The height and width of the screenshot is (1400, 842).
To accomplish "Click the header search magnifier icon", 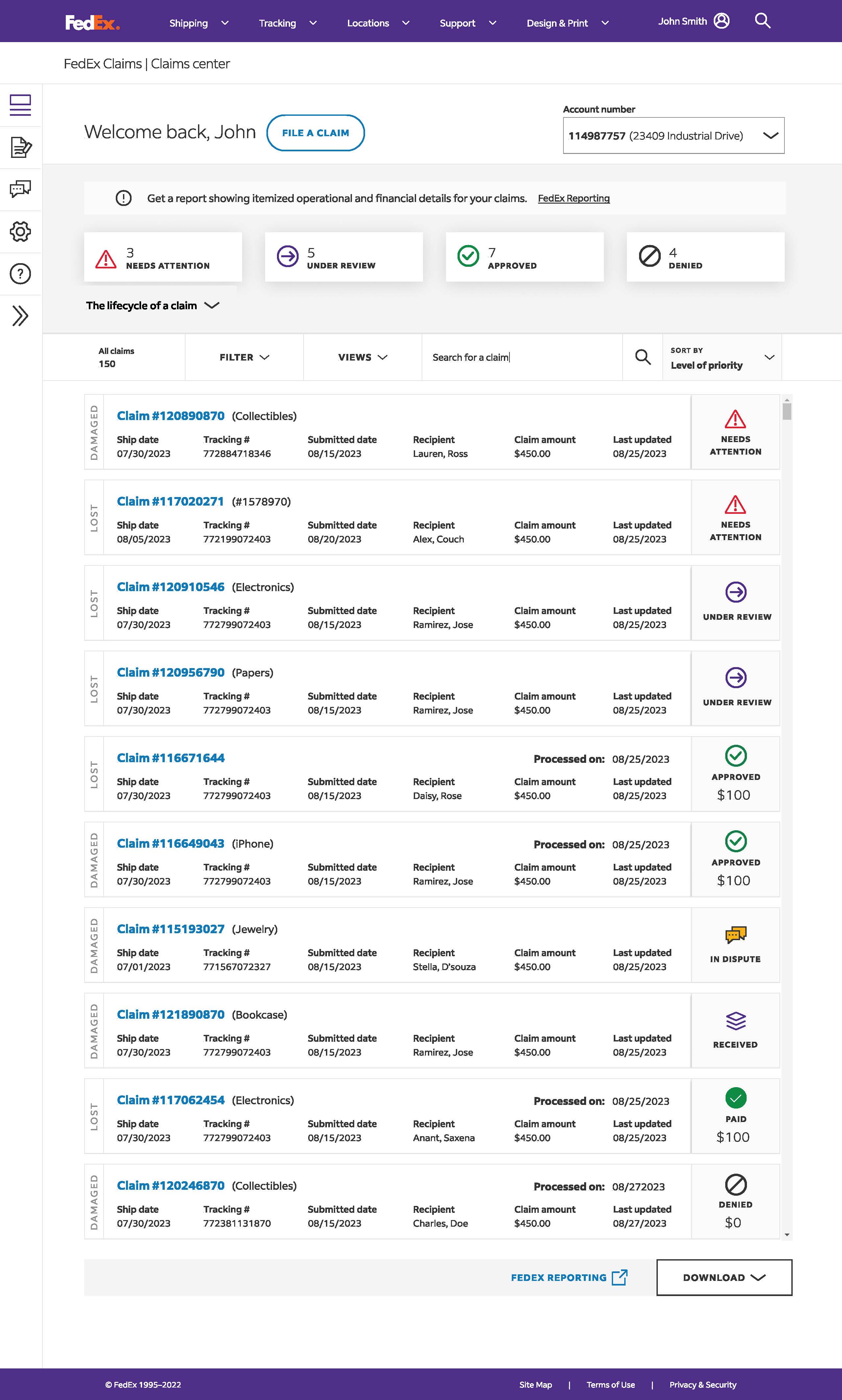I will (762, 21).
